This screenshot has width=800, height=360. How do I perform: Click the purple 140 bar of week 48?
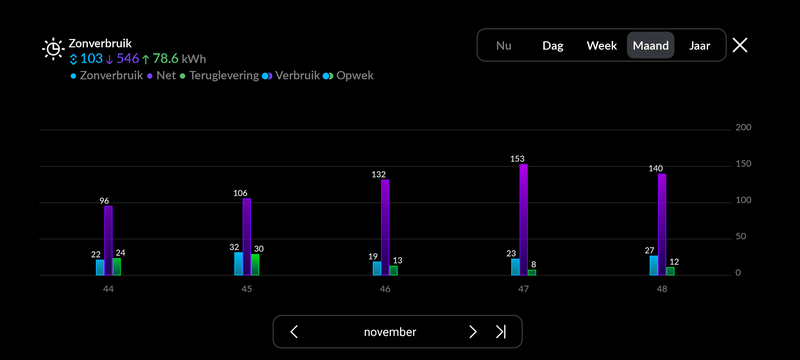click(x=662, y=224)
